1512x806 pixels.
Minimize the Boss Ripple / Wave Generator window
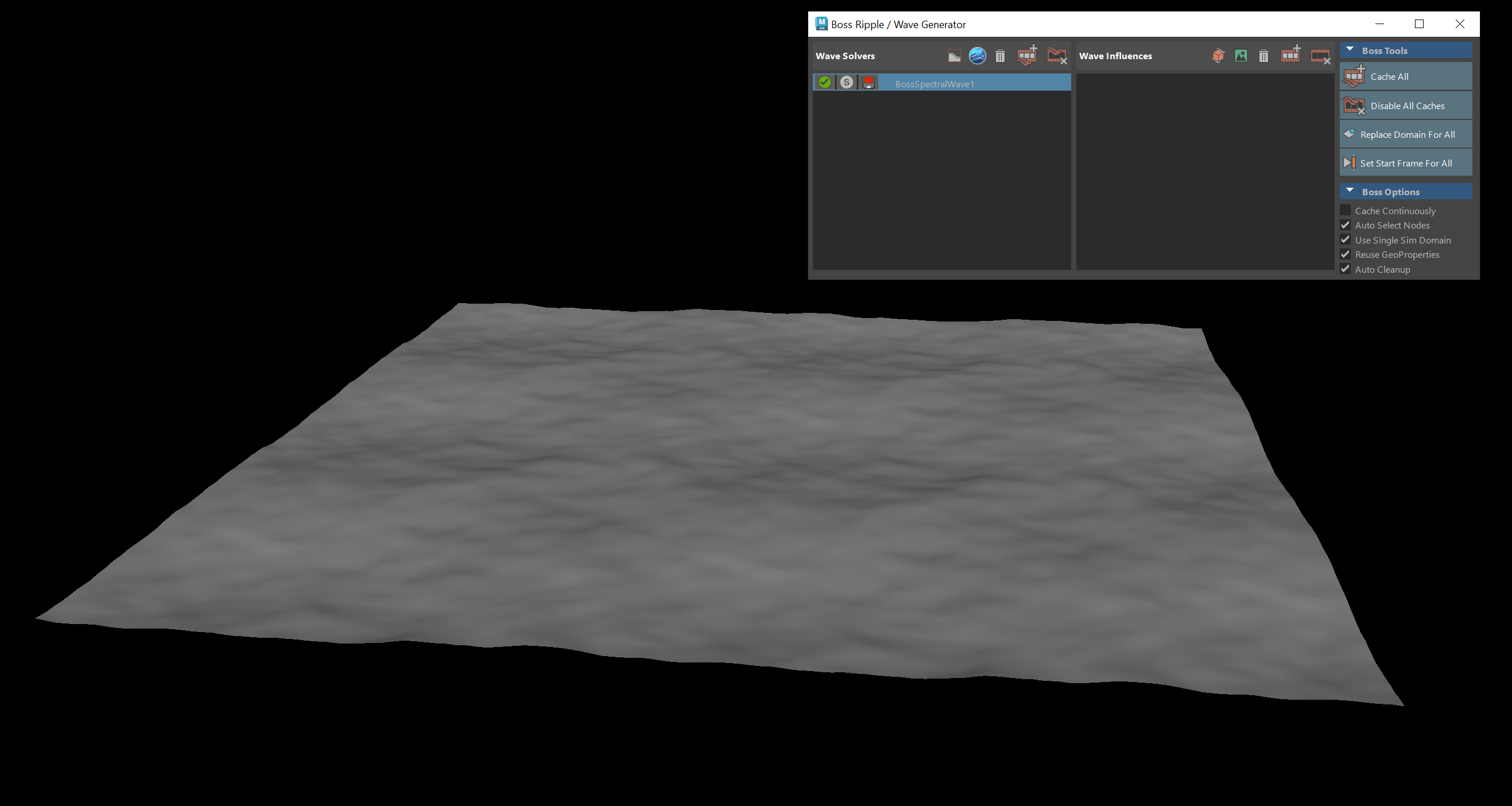[x=1379, y=24]
